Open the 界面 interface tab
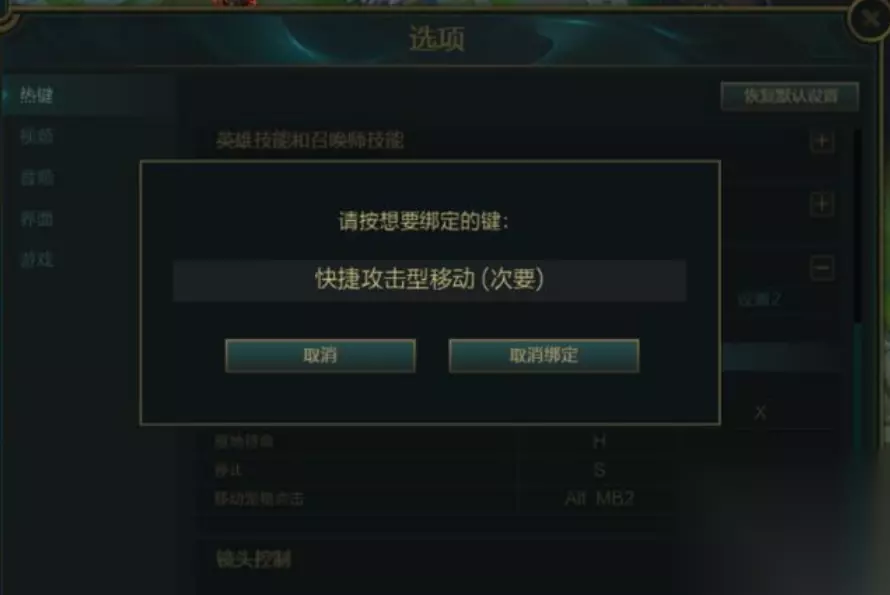890x595 pixels. click(x=36, y=219)
